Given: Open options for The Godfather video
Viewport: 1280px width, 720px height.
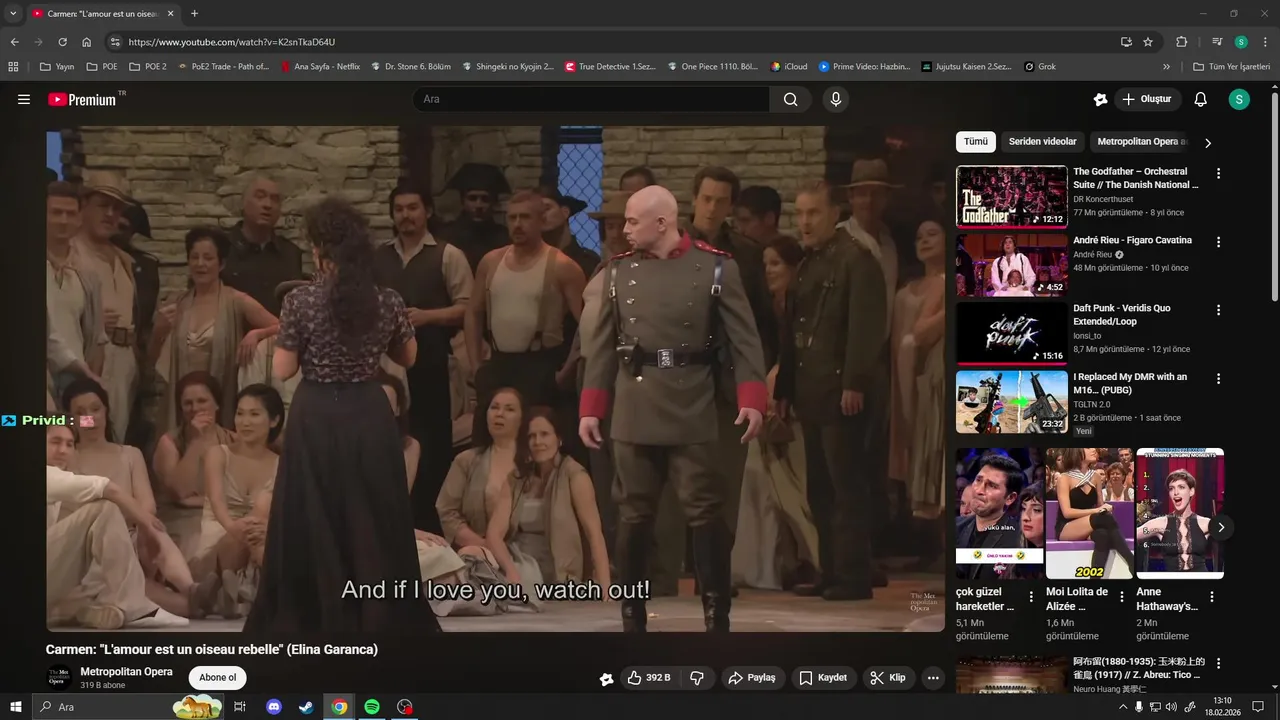Looking at the screenshot, I should pyautogui.click(x=1218, y=173).
